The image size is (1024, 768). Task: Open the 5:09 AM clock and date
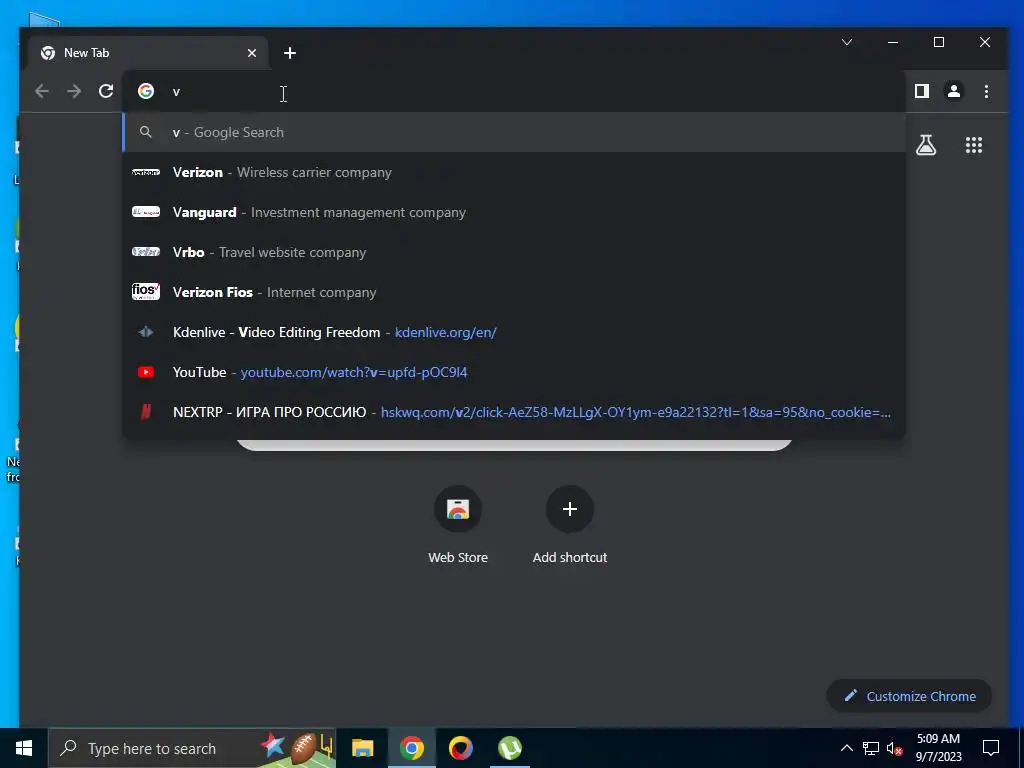click(938, 748)
